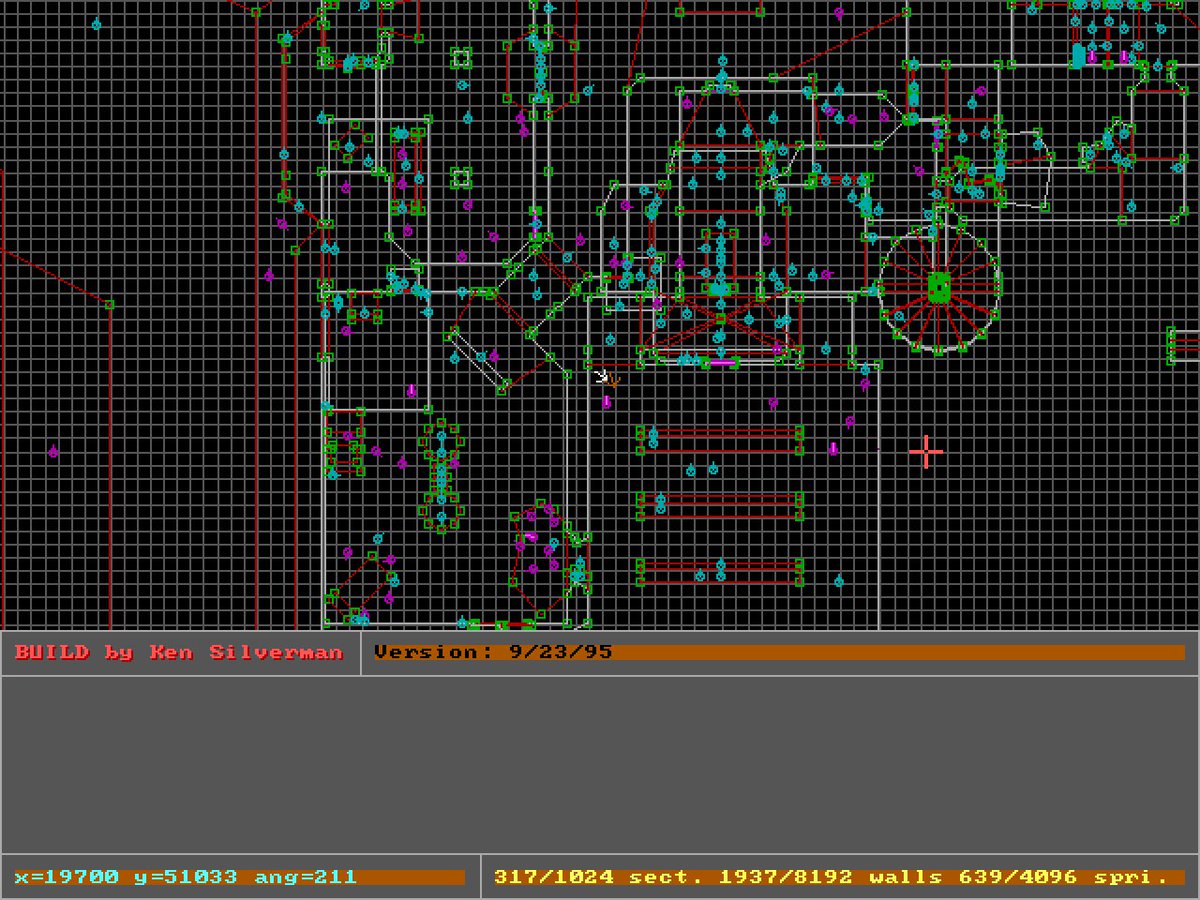Click the x=19700 coordinate readout
The width and height of the screenshot is (1200, 900).
tap(66, 877)
